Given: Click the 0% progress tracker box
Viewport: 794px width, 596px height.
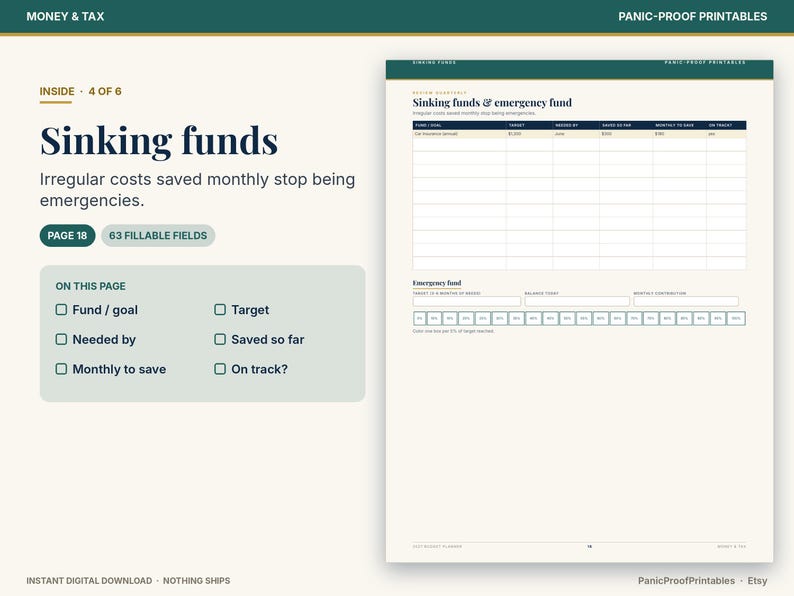Looking at the screenshot, I should pyautogui.click(x=419, y=319).
